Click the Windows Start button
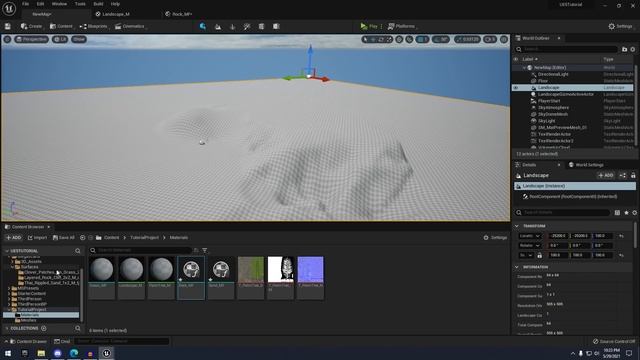 8,353
